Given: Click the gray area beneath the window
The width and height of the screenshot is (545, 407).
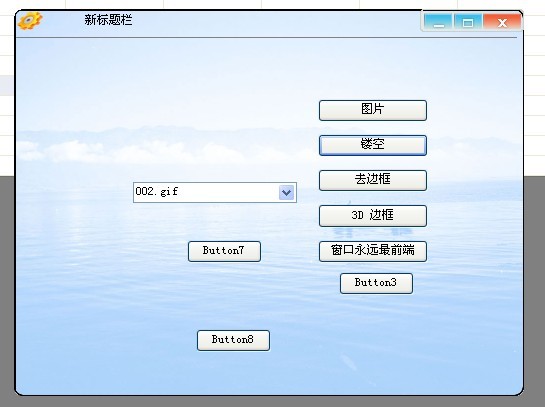Looking at the screenshot, I should [x=271, y=401].
